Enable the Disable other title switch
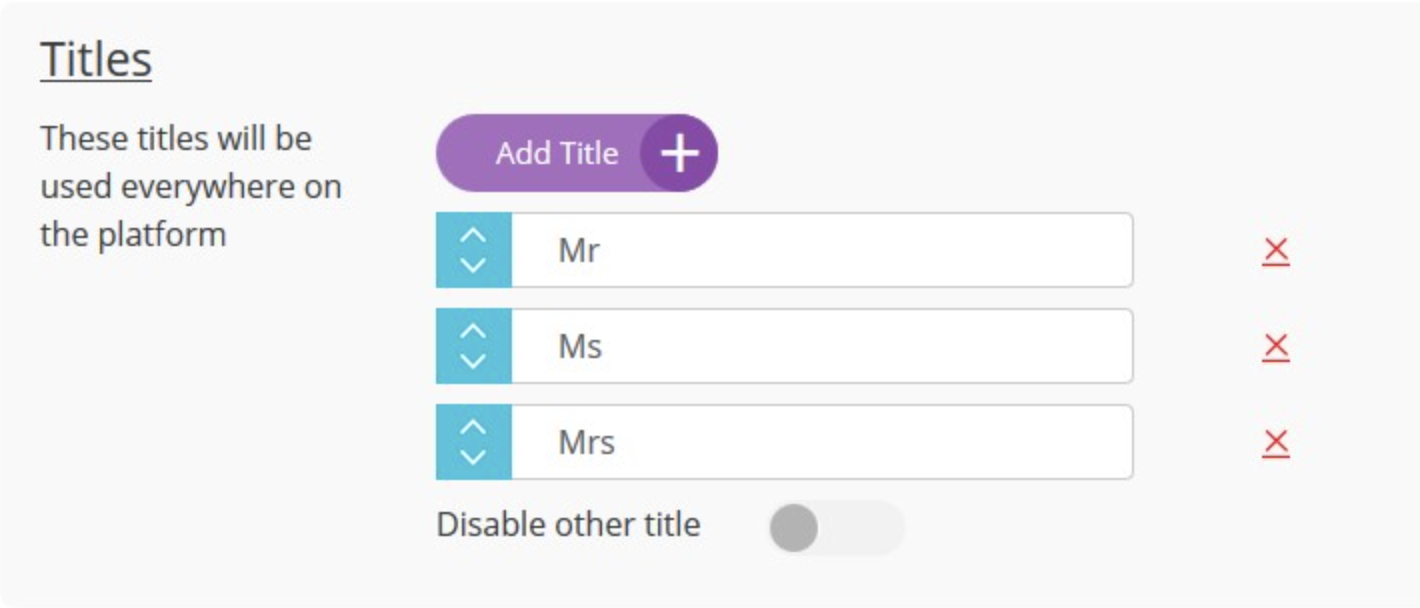 click(x=836, y=528)
